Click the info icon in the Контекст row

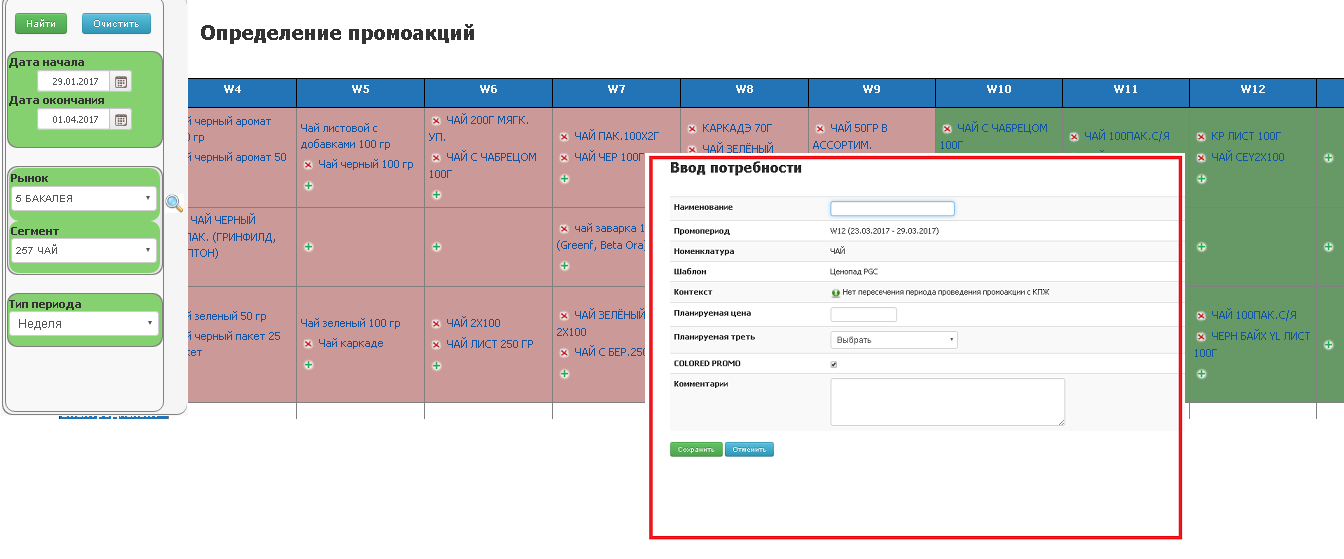pyautogui.click(x=835, y=293)
